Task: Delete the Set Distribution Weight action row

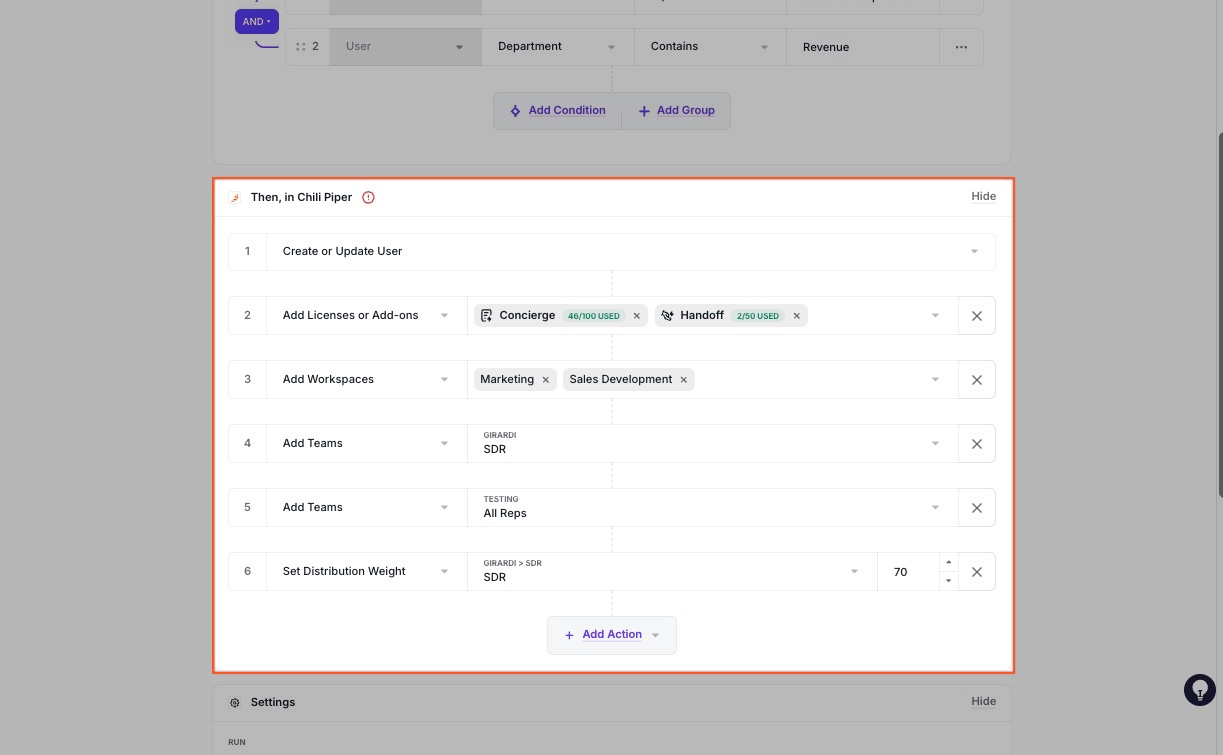Action: point(977,572)
